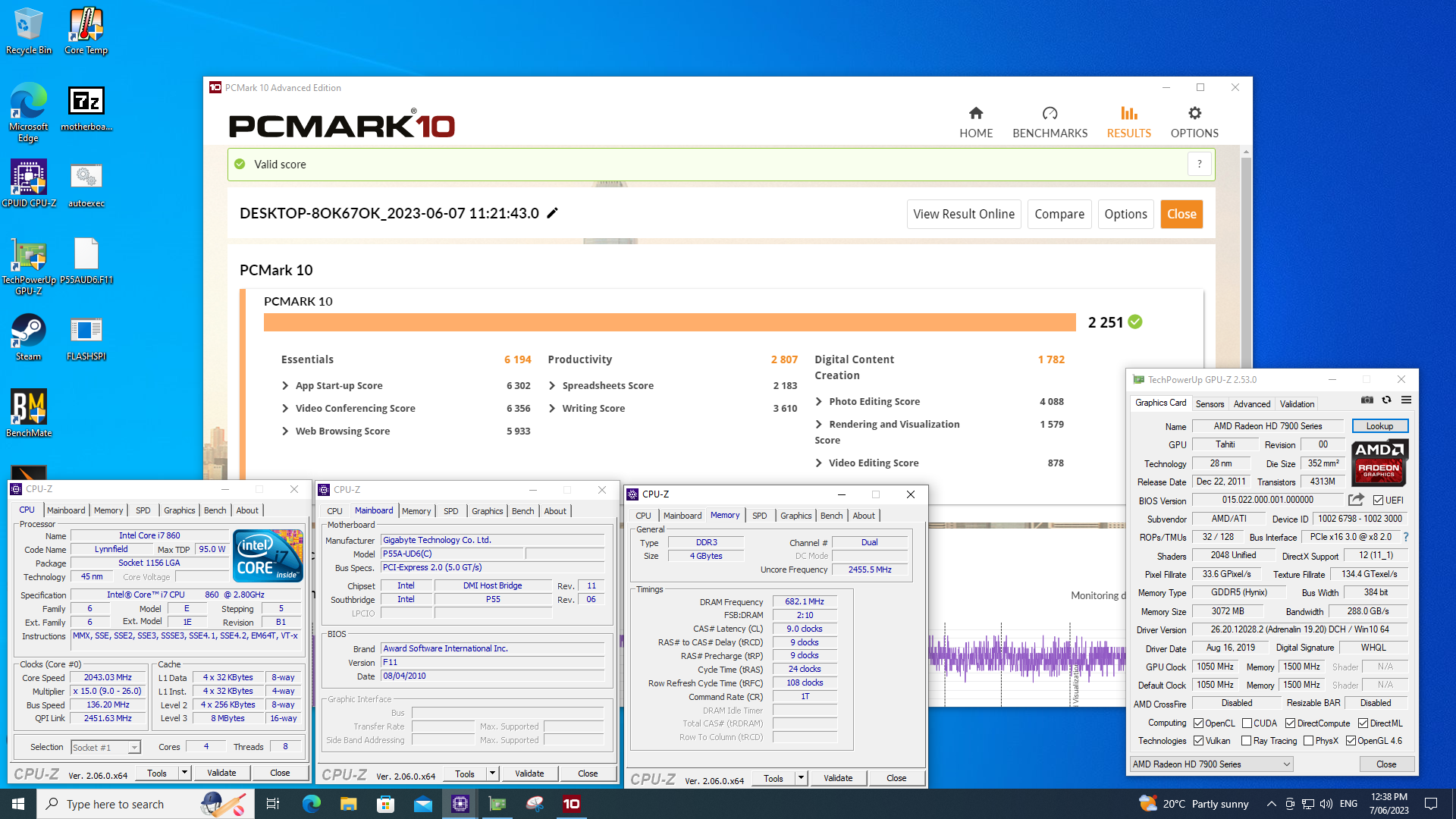Select Graphics tab in CPU-Z CPU window
The width and height of the screenshot is (1456, 819).
[x=180, y=510]
